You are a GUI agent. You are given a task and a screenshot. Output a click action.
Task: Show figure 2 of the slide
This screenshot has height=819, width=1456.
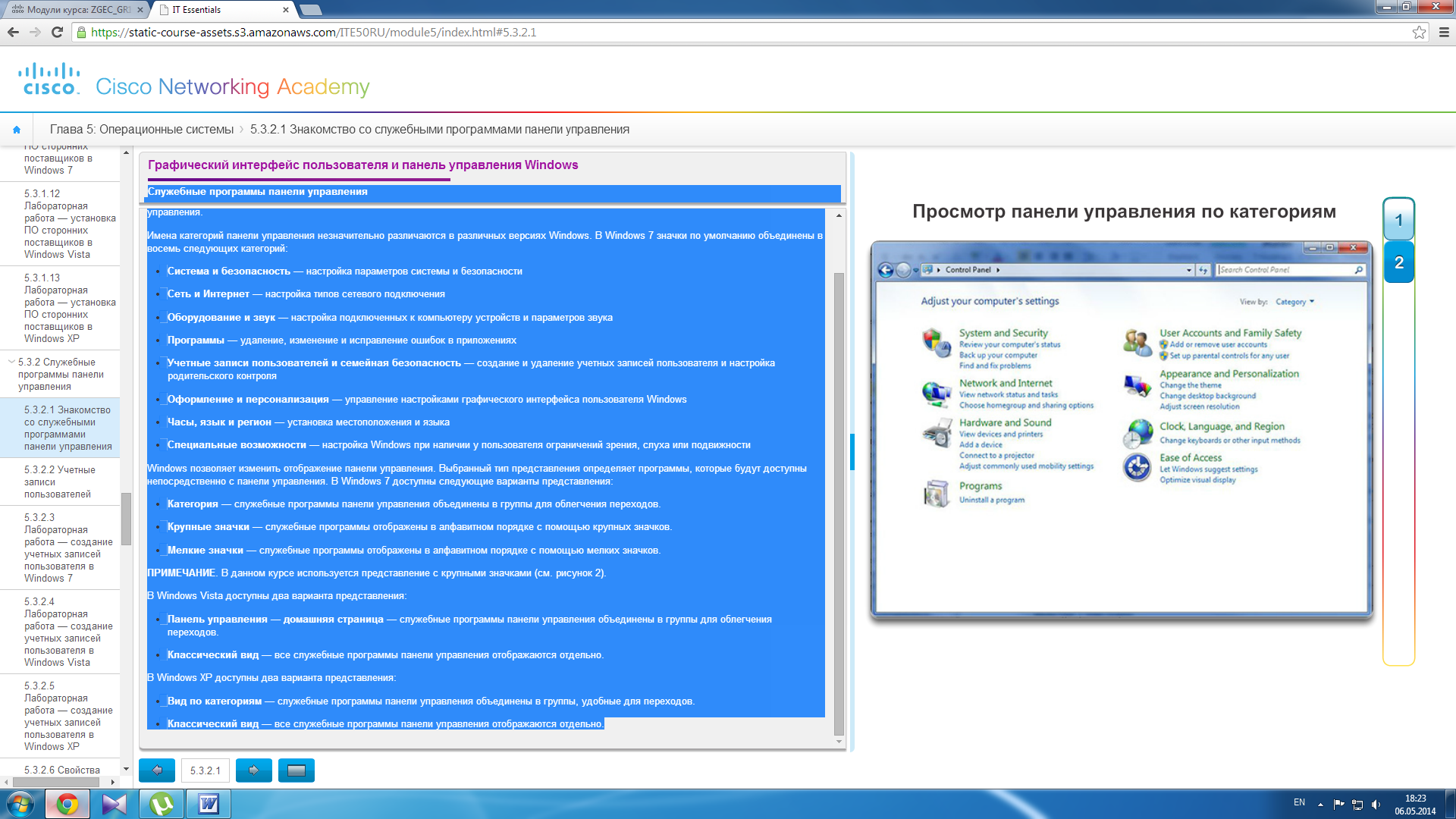point(1398,262)
